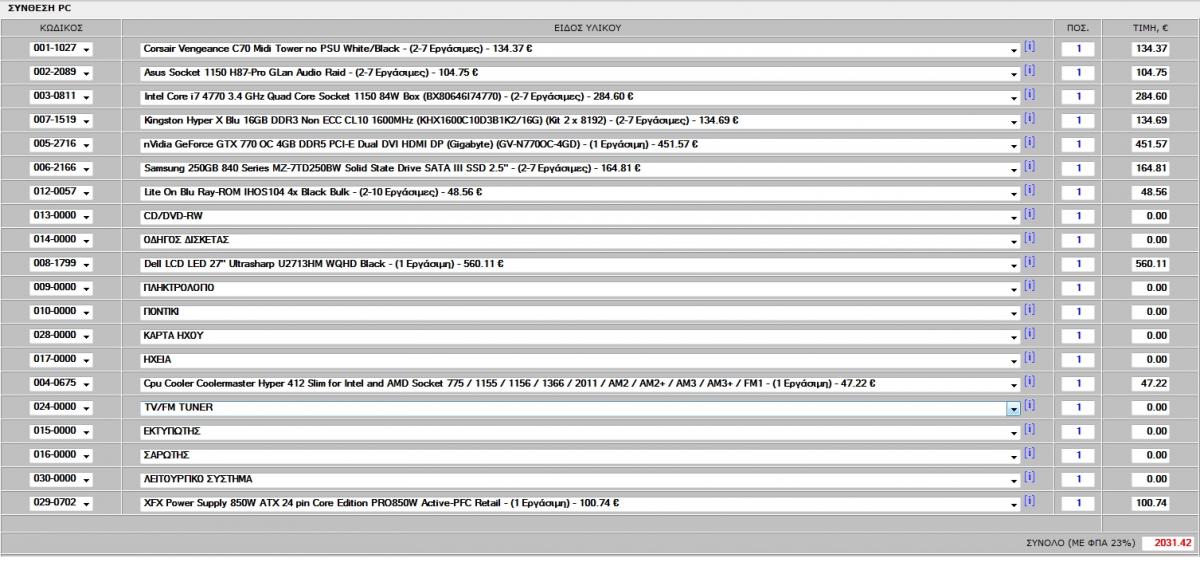
Task: Click quantity field of XFX Power Supply row
Action: point(1078,504)
